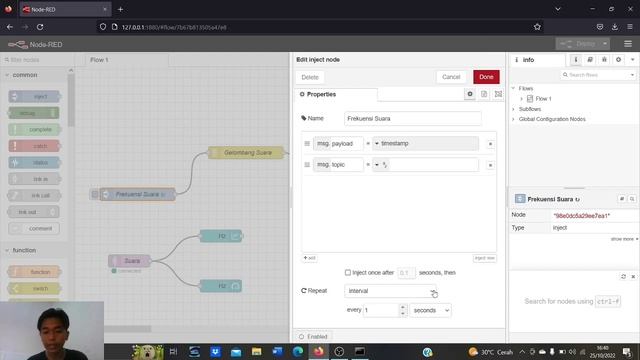This screenshot has width=640, height=360.
Task: Grab the msg.topic row reorder handle
Action: [307, 165]
